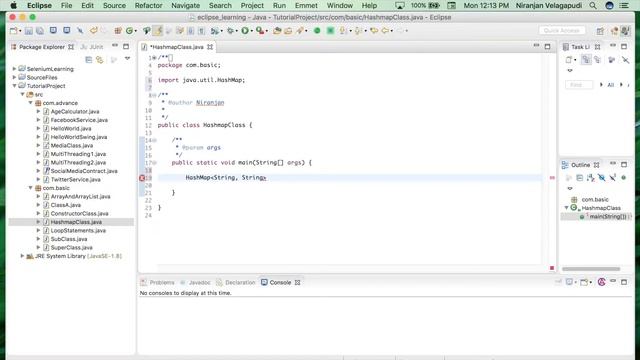
Task: Minimize the Package Explorer panel
Action: coord(115,46)
